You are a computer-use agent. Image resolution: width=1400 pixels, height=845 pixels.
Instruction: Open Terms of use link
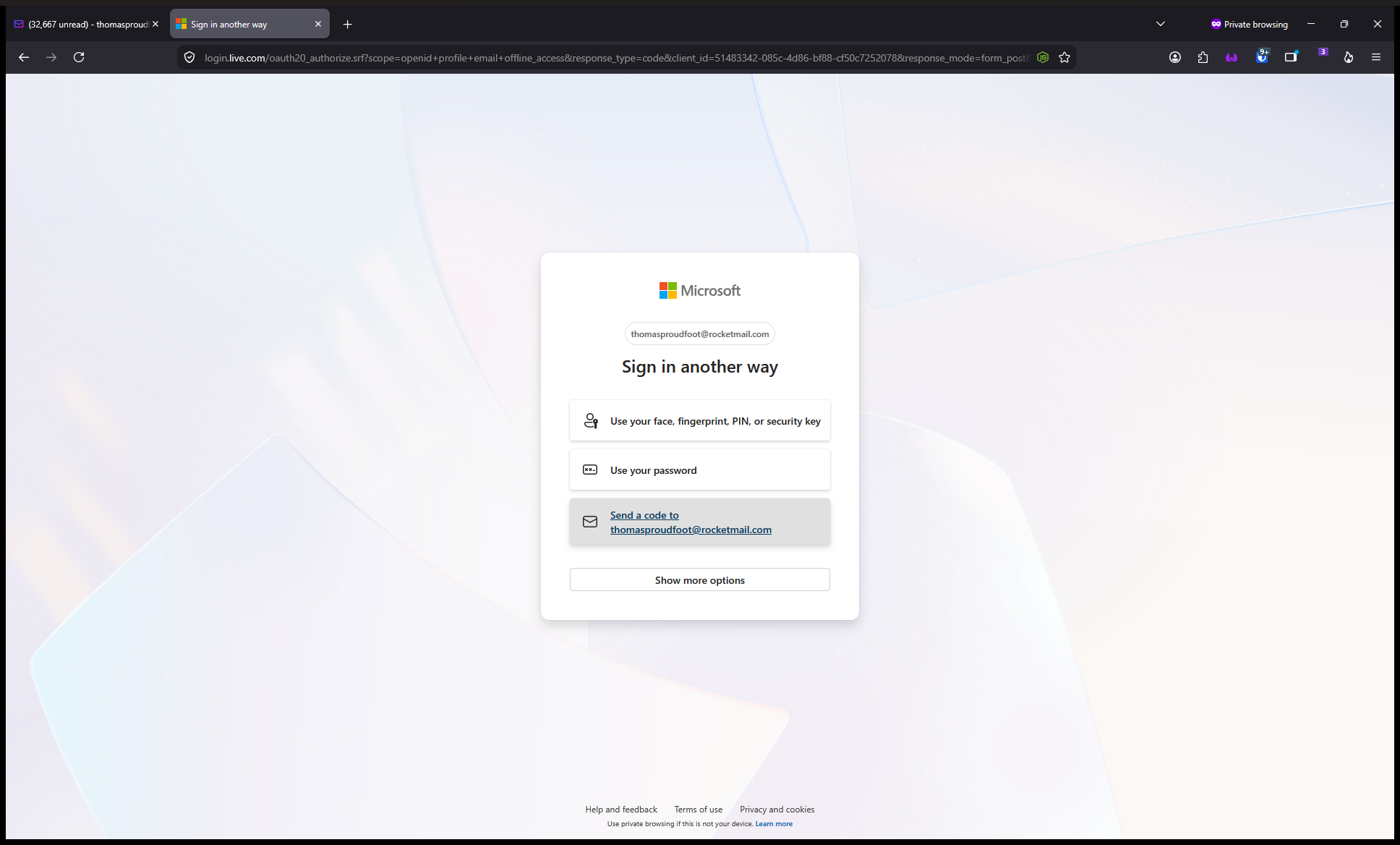pyautogui.click(x=699, y=810)
